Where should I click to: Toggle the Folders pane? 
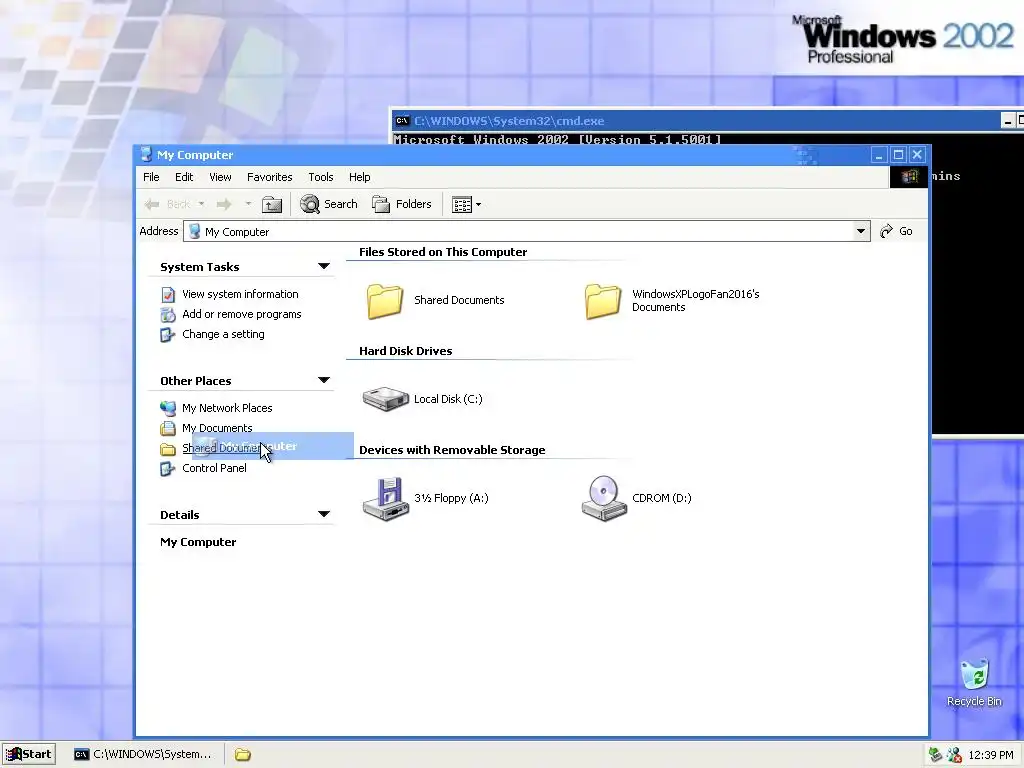[x=402, y=204]
